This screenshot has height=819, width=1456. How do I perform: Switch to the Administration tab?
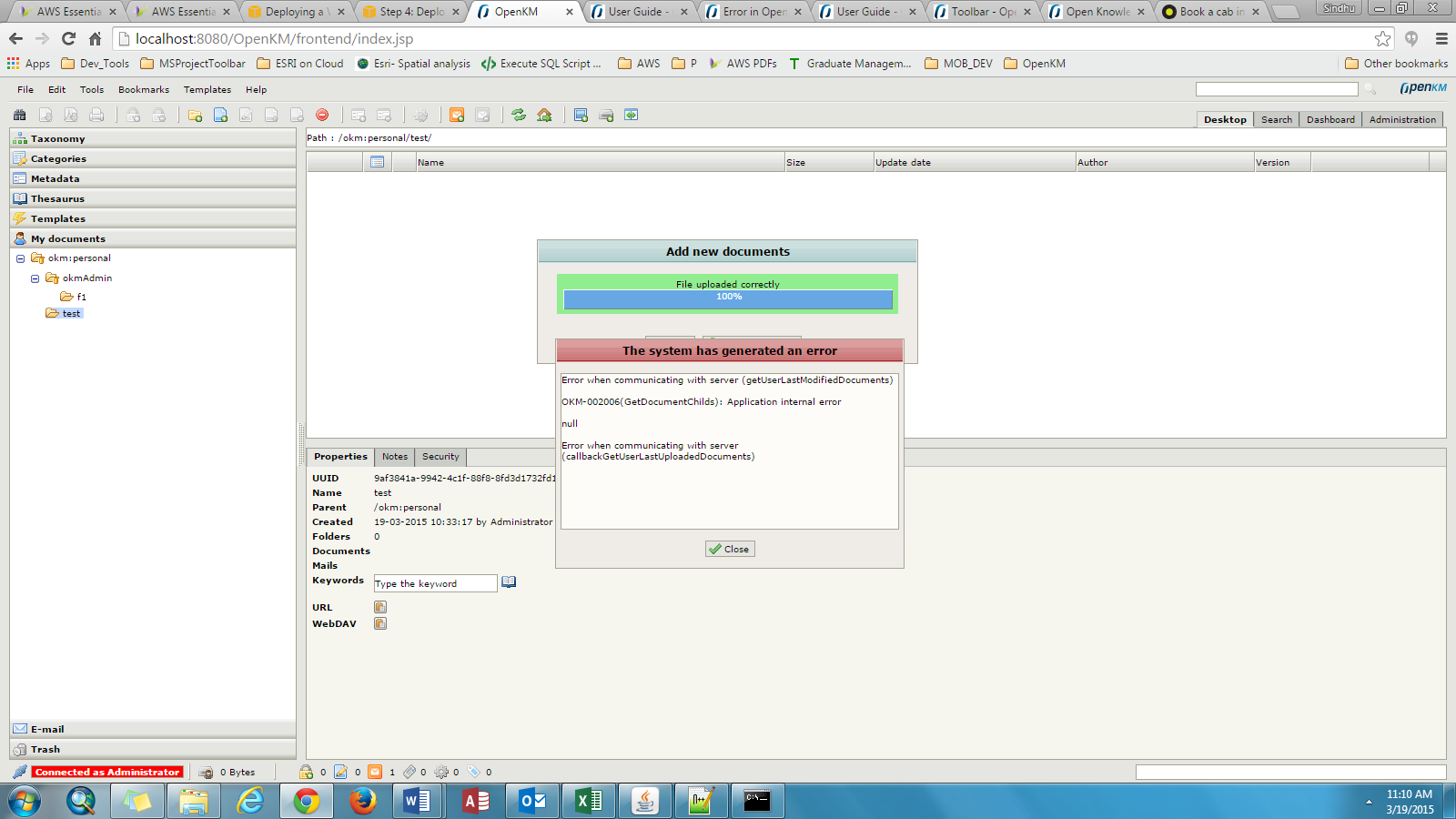[1402, 119]
